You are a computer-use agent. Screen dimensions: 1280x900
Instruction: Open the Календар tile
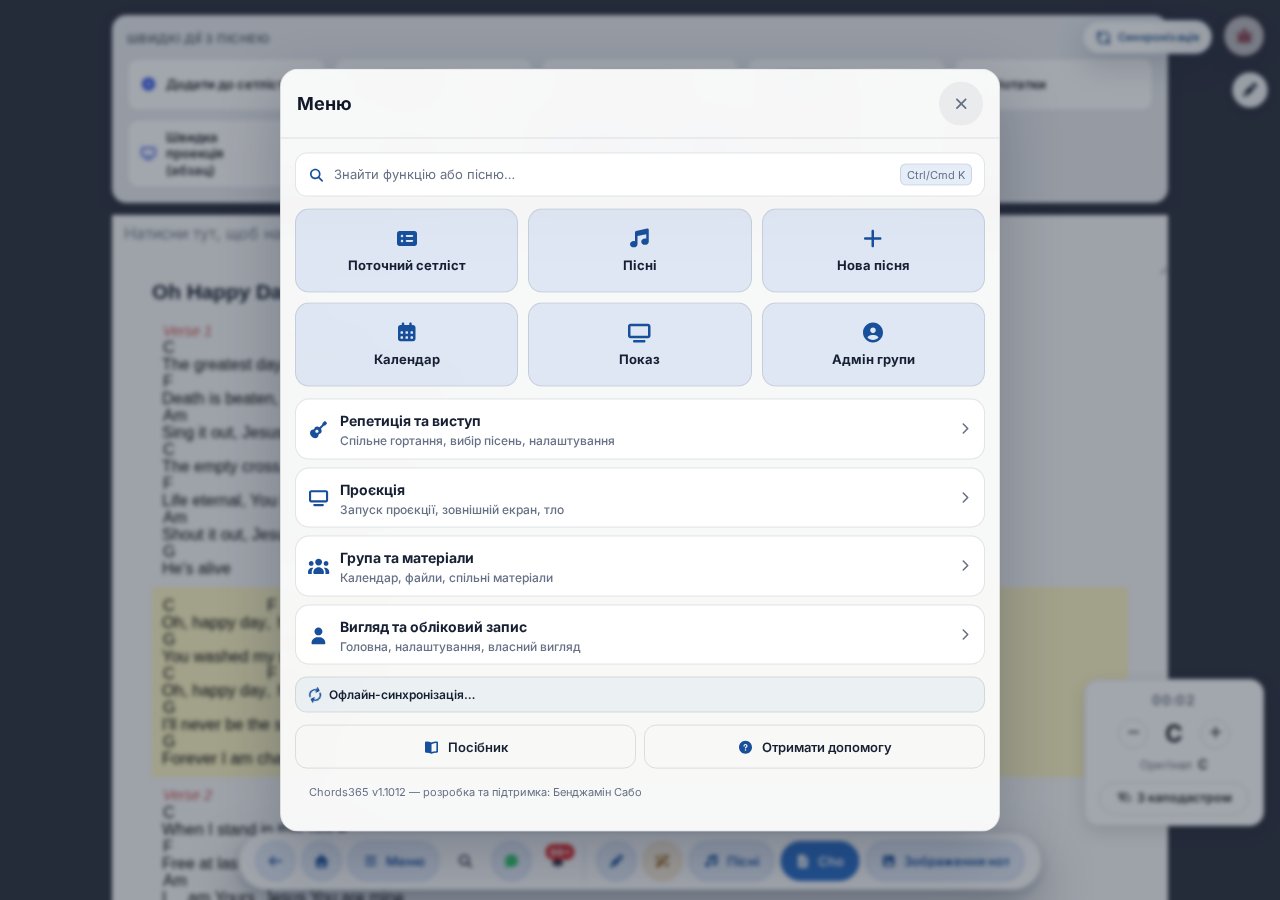pyautogui.click(x=406, y=344)
